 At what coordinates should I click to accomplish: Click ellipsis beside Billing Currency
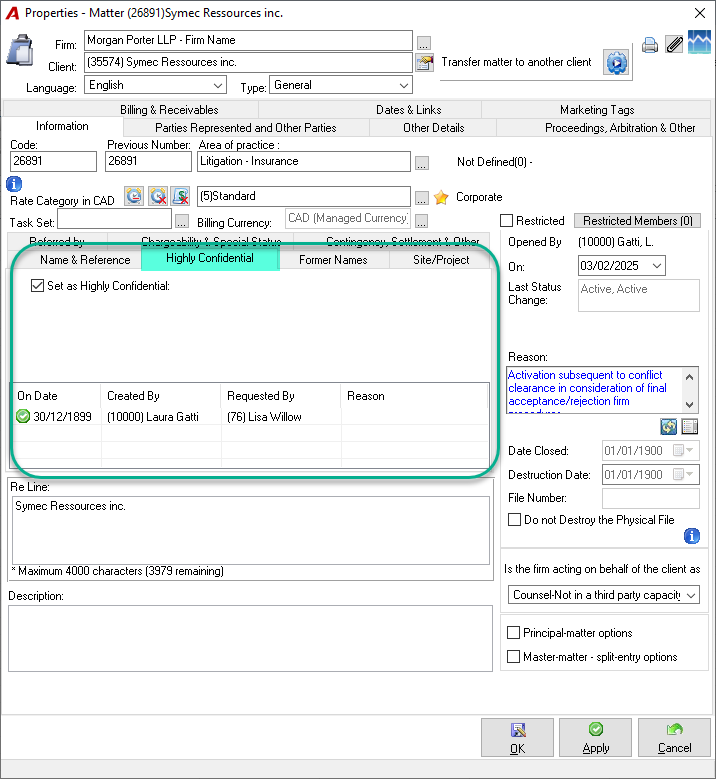click(422, 221)
